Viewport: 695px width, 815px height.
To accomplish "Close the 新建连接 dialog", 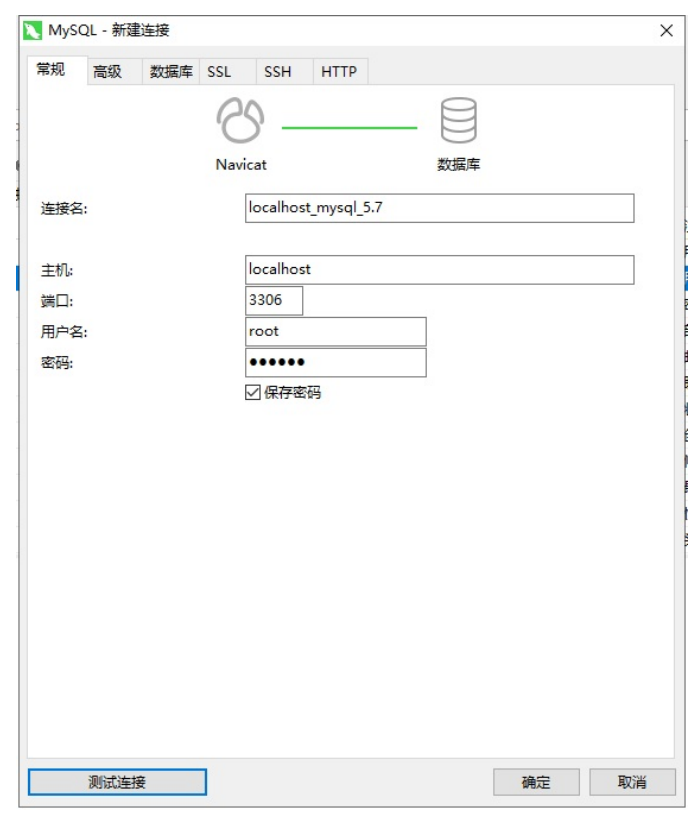I will 666,31.
